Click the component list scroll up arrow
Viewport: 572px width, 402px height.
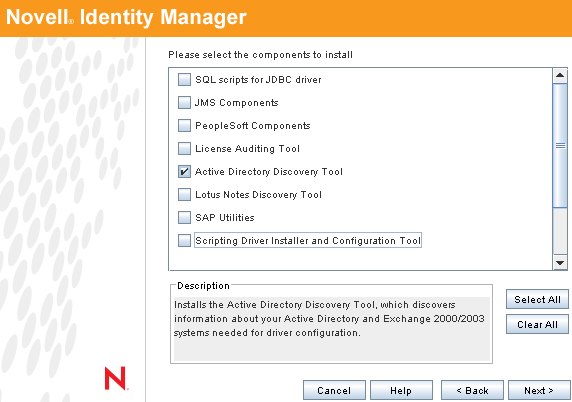(x=560, y=76)
